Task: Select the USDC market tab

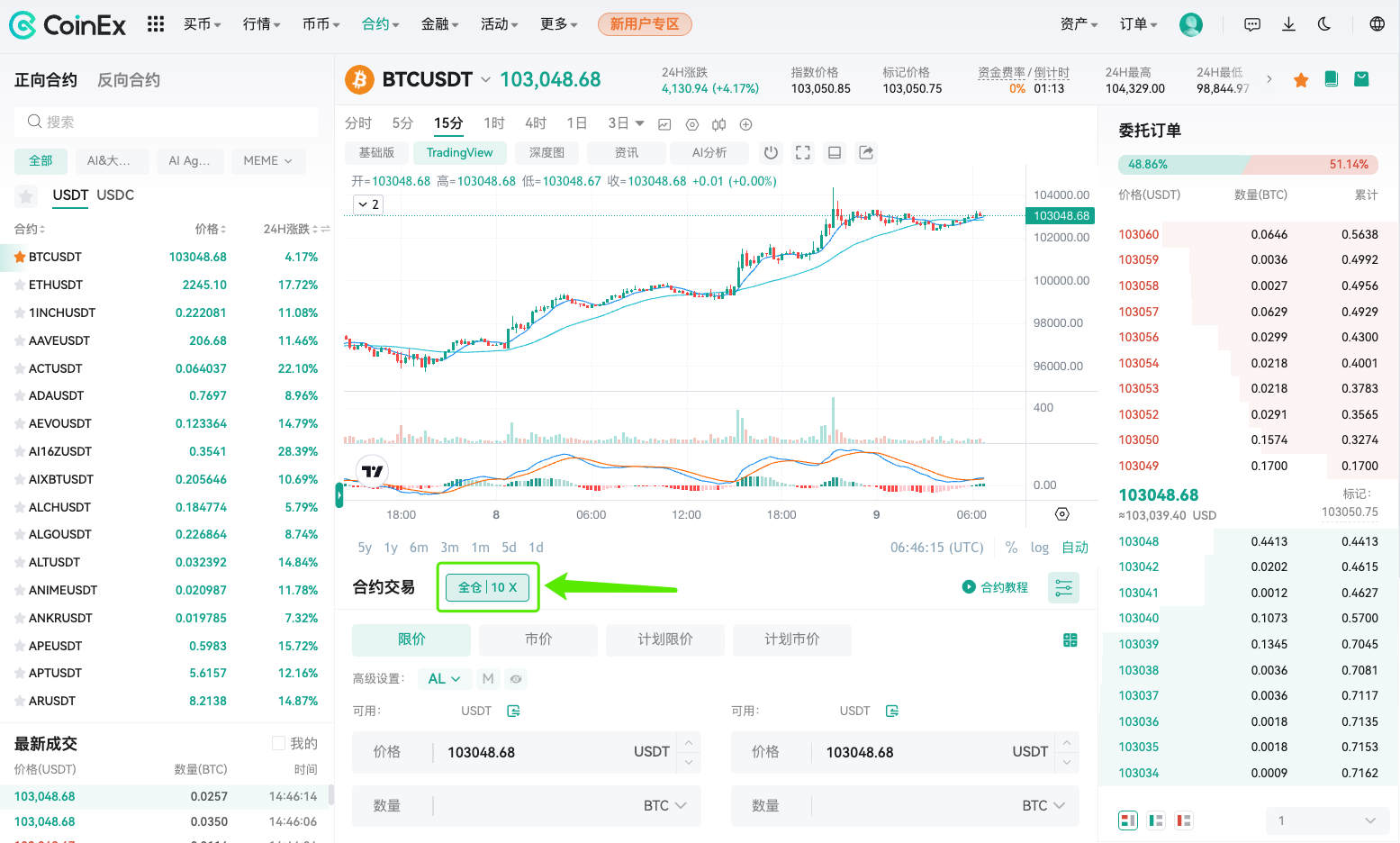Action: pyautogui.click(x=115, y=195)
